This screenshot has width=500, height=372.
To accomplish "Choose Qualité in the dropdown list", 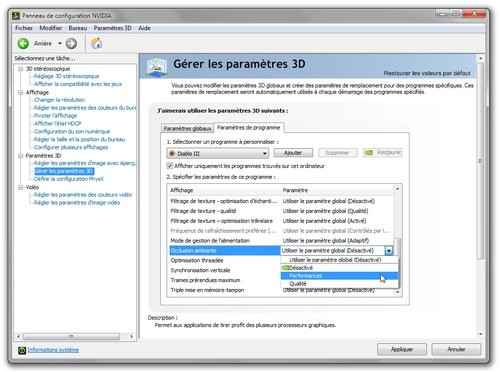I will 340,284.
